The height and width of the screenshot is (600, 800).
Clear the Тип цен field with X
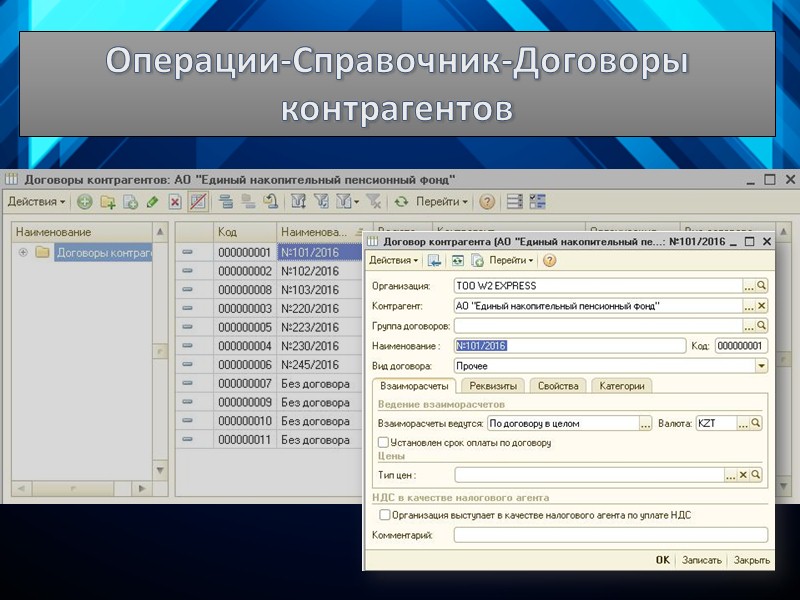coord(743,476)
